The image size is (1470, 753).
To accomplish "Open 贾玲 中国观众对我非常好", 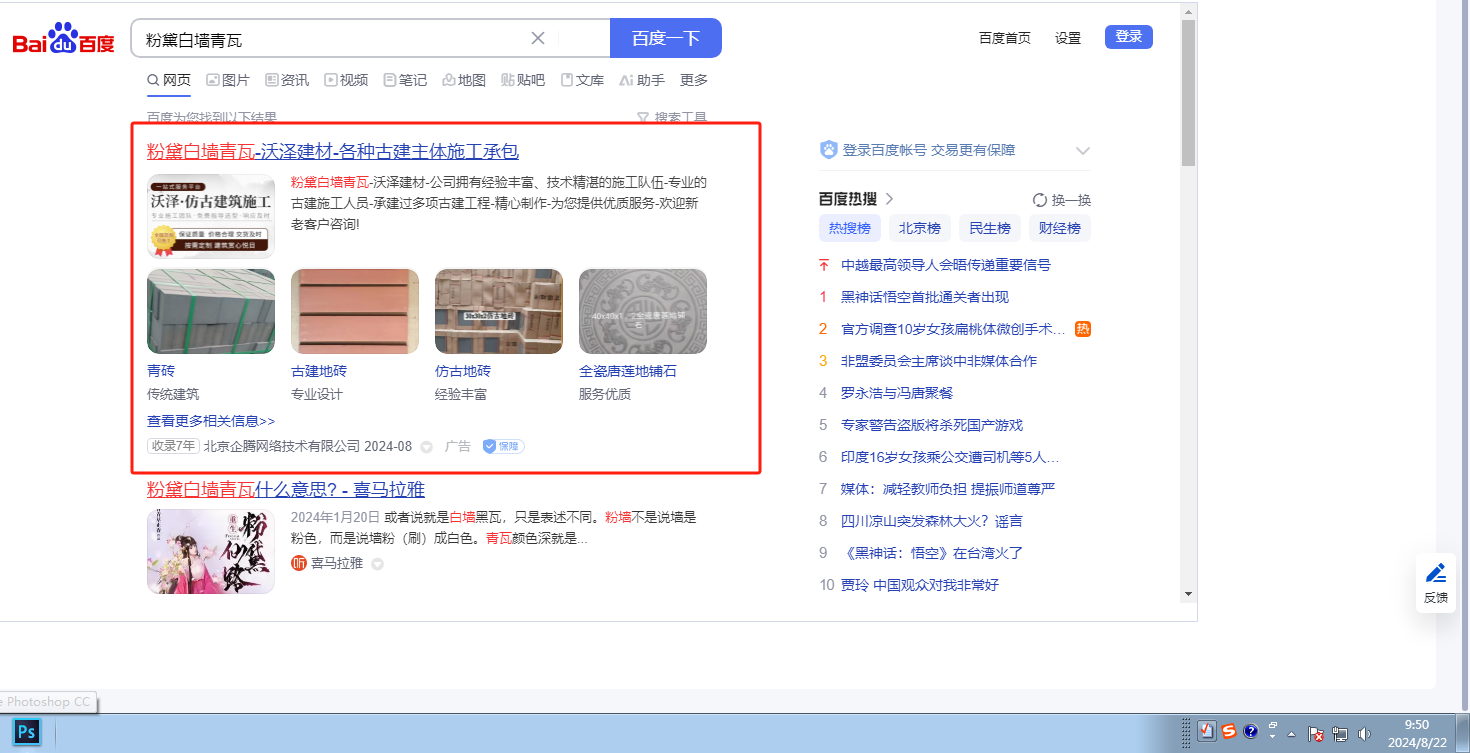I will (920, 585).
